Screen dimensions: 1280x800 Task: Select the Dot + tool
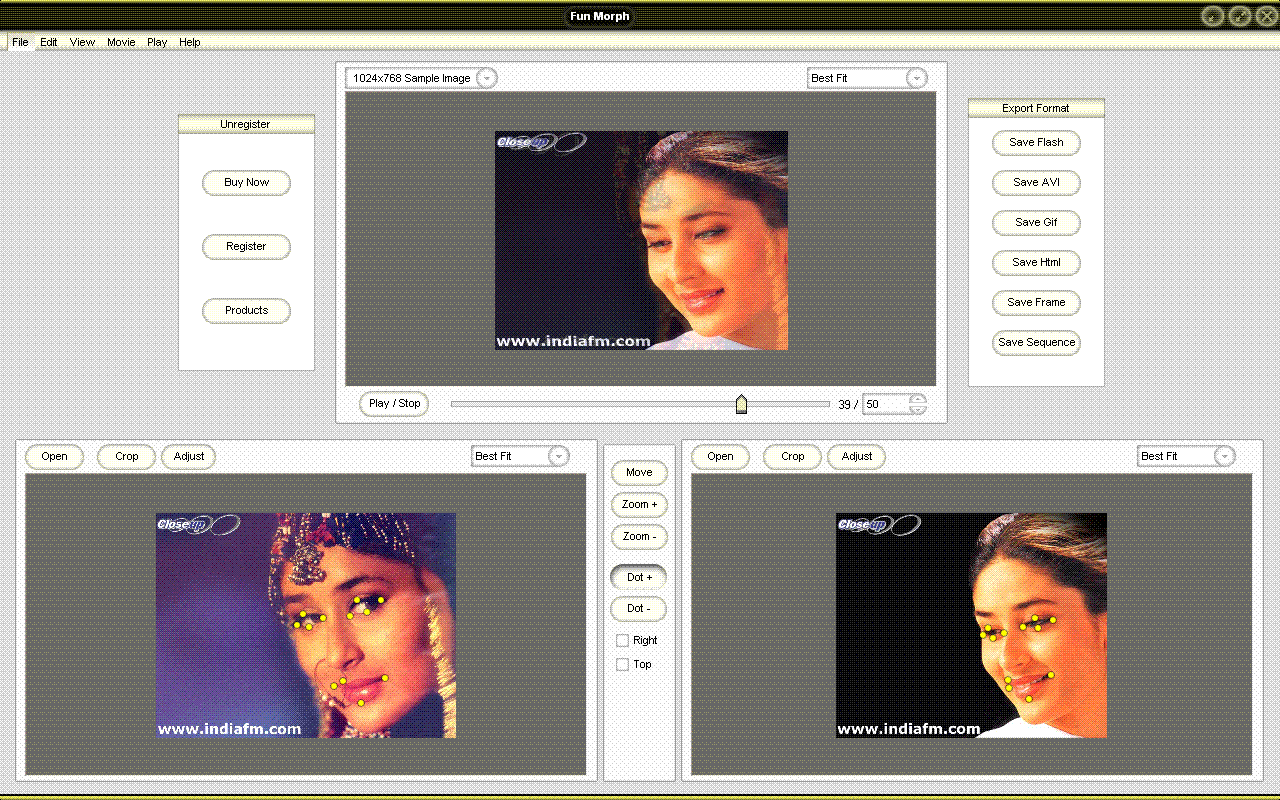point(639,577)
